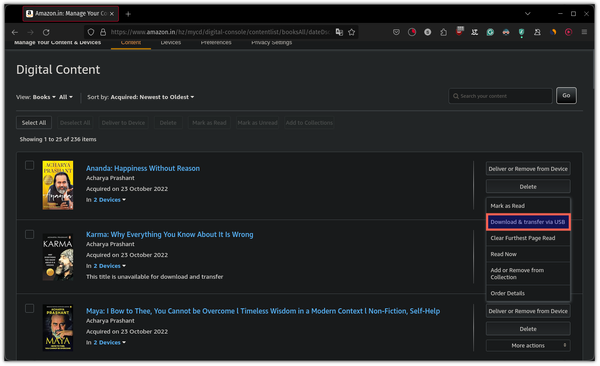Click the padlock site security icon
The height and width of the screenshot is (366, 600).
click(103, 32)
